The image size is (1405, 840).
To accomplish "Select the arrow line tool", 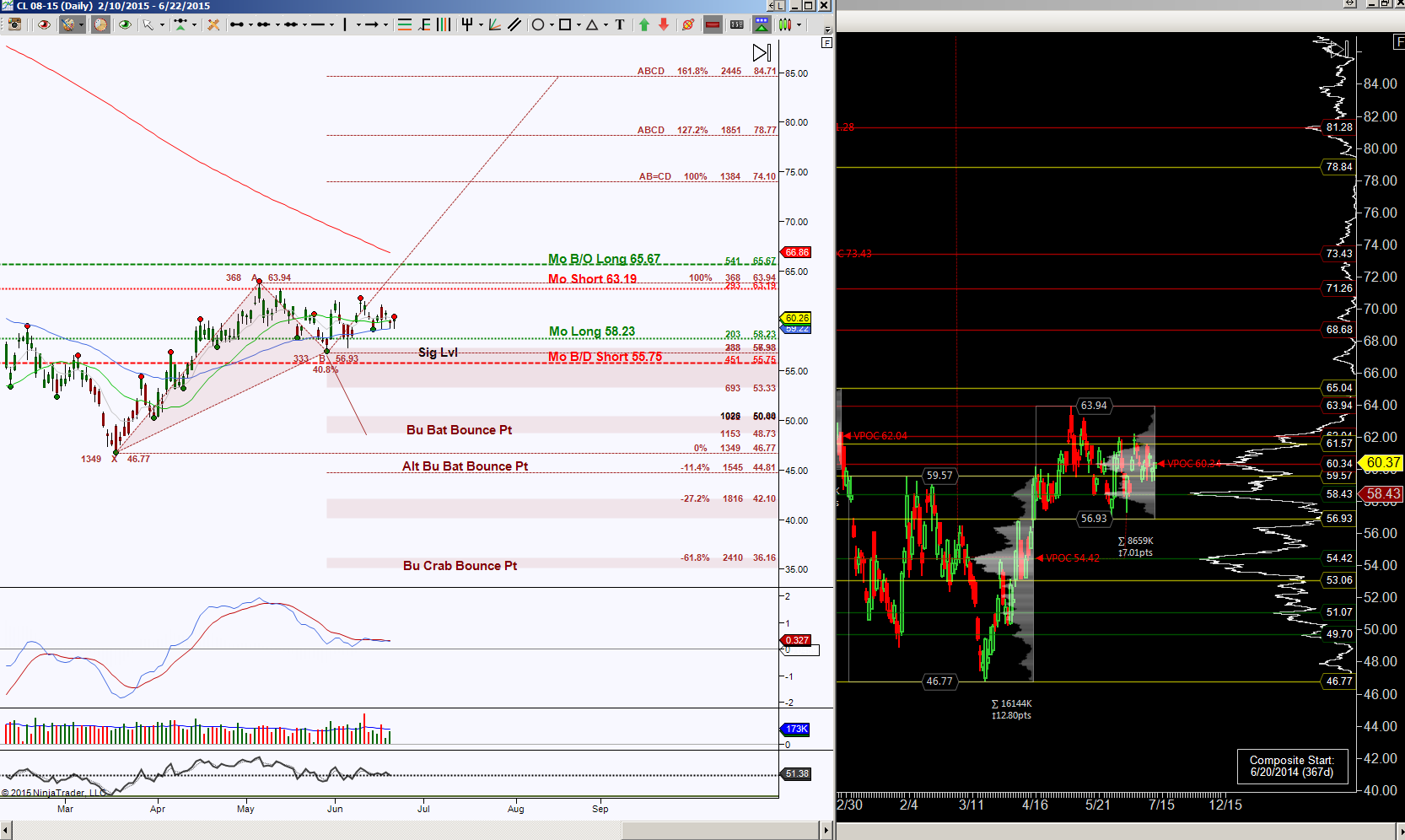I will coord(371,24).
